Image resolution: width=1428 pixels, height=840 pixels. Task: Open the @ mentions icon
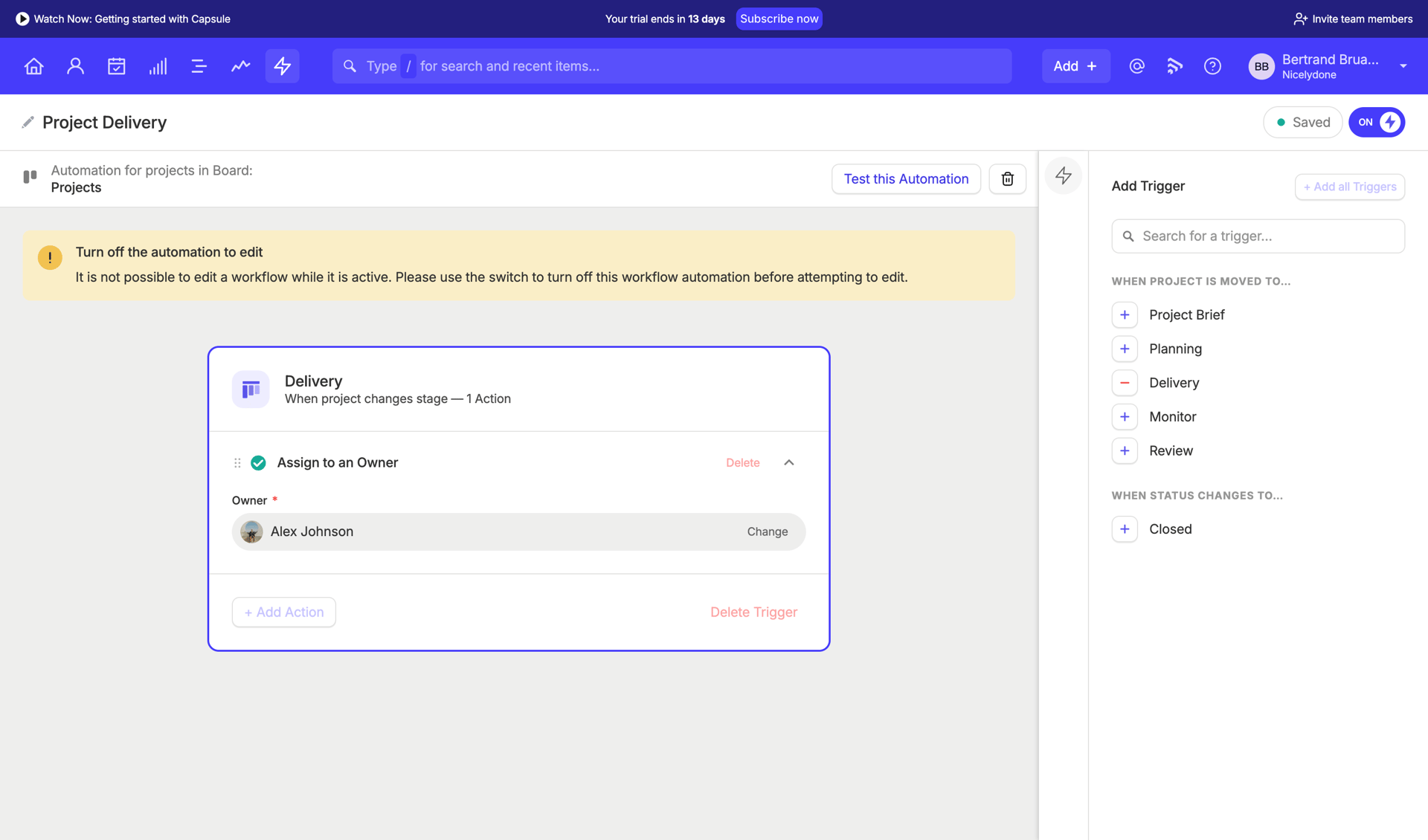pos(1136,65)
